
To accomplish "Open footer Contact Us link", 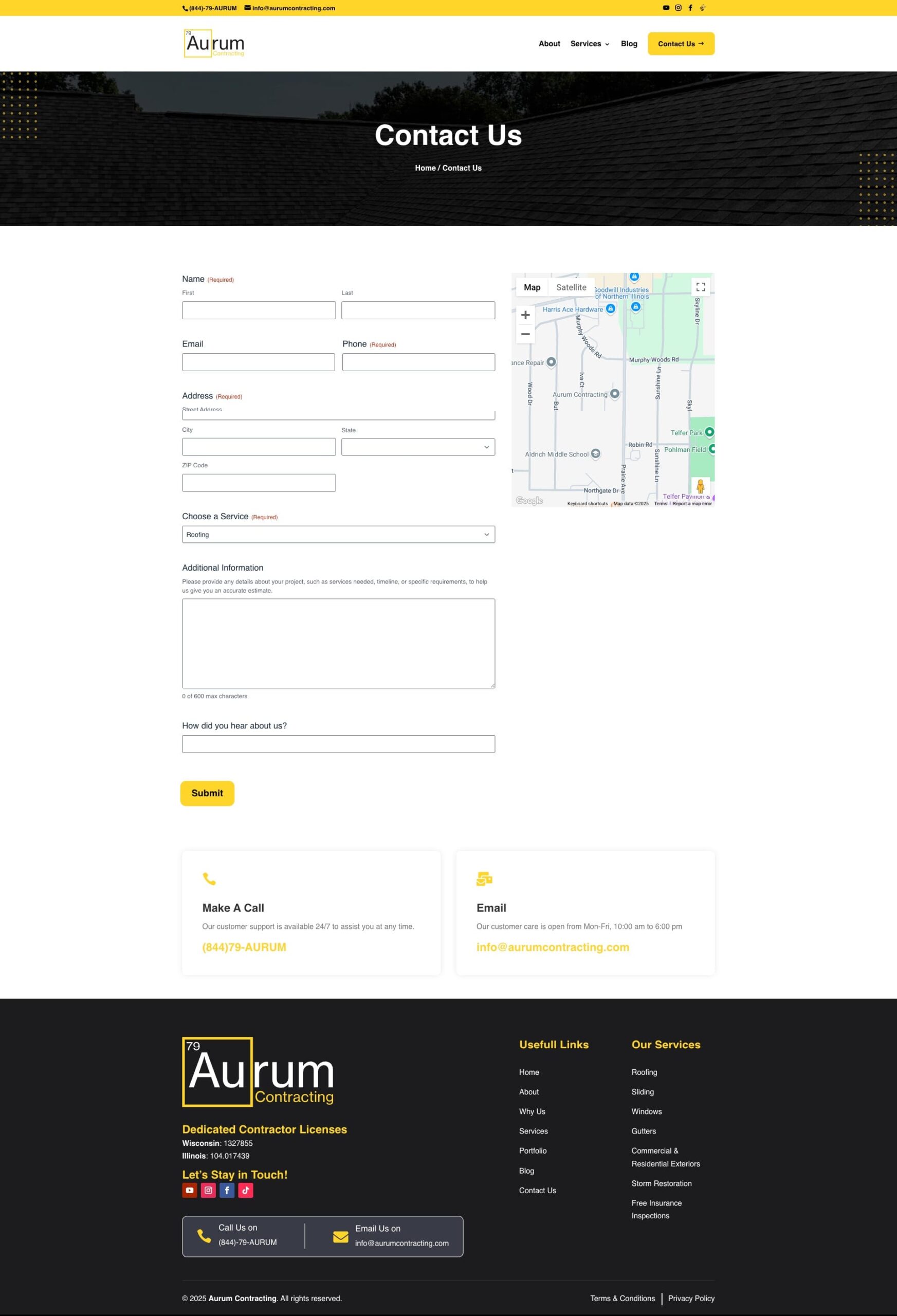I will pos(537,1190).
